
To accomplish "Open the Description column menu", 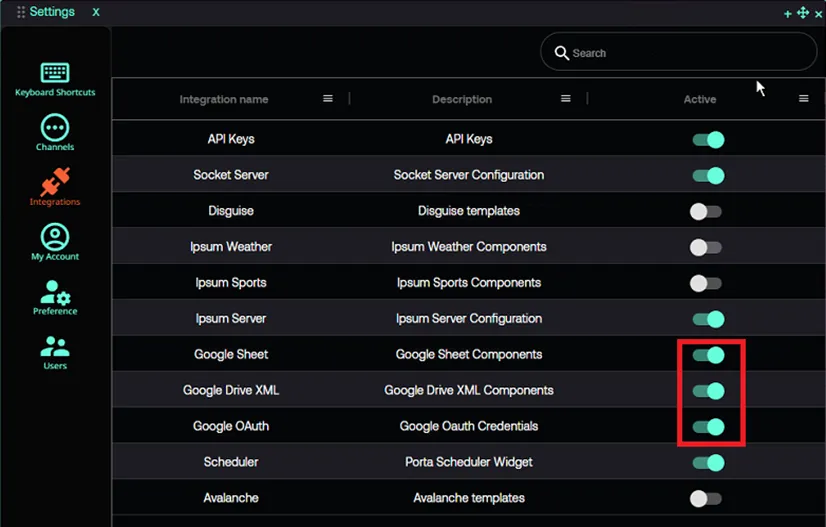I will click(565, 99).
